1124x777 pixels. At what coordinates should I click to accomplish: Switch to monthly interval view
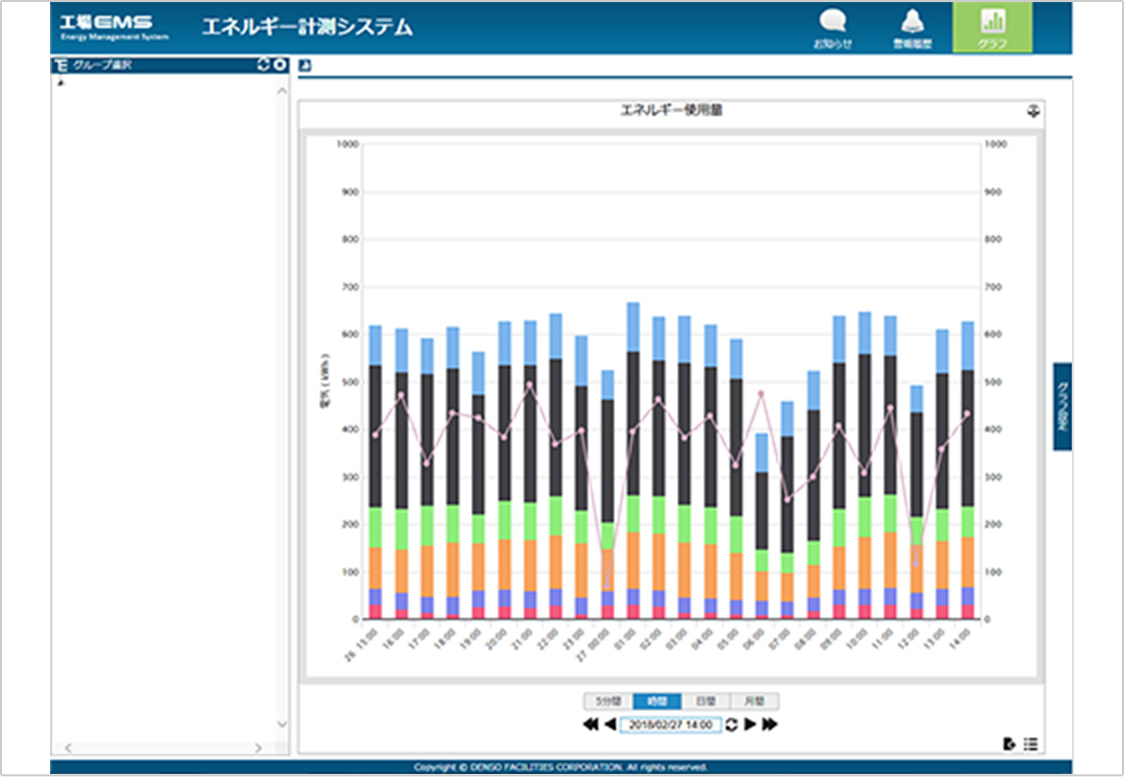(754, 701)
